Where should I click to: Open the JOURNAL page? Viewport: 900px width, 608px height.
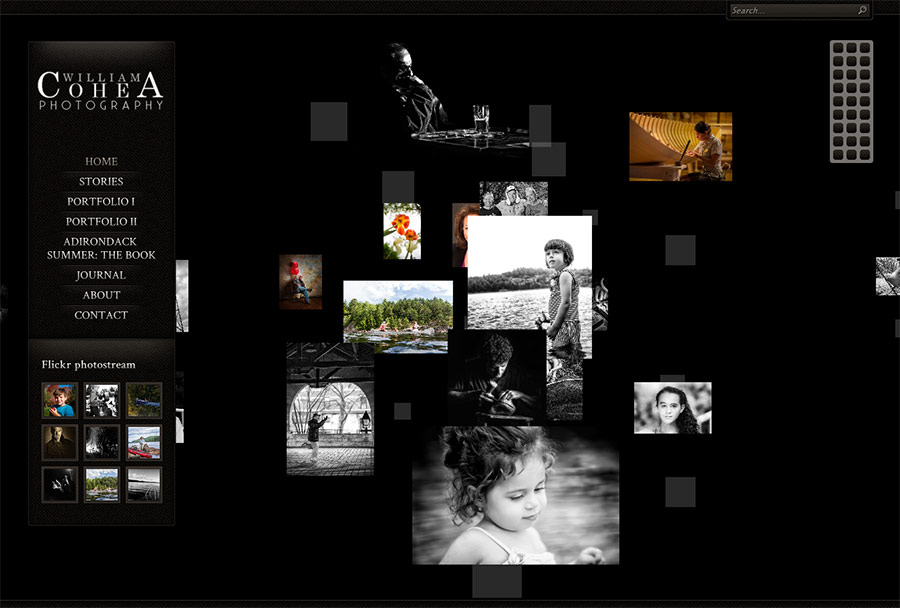point(101,275)
